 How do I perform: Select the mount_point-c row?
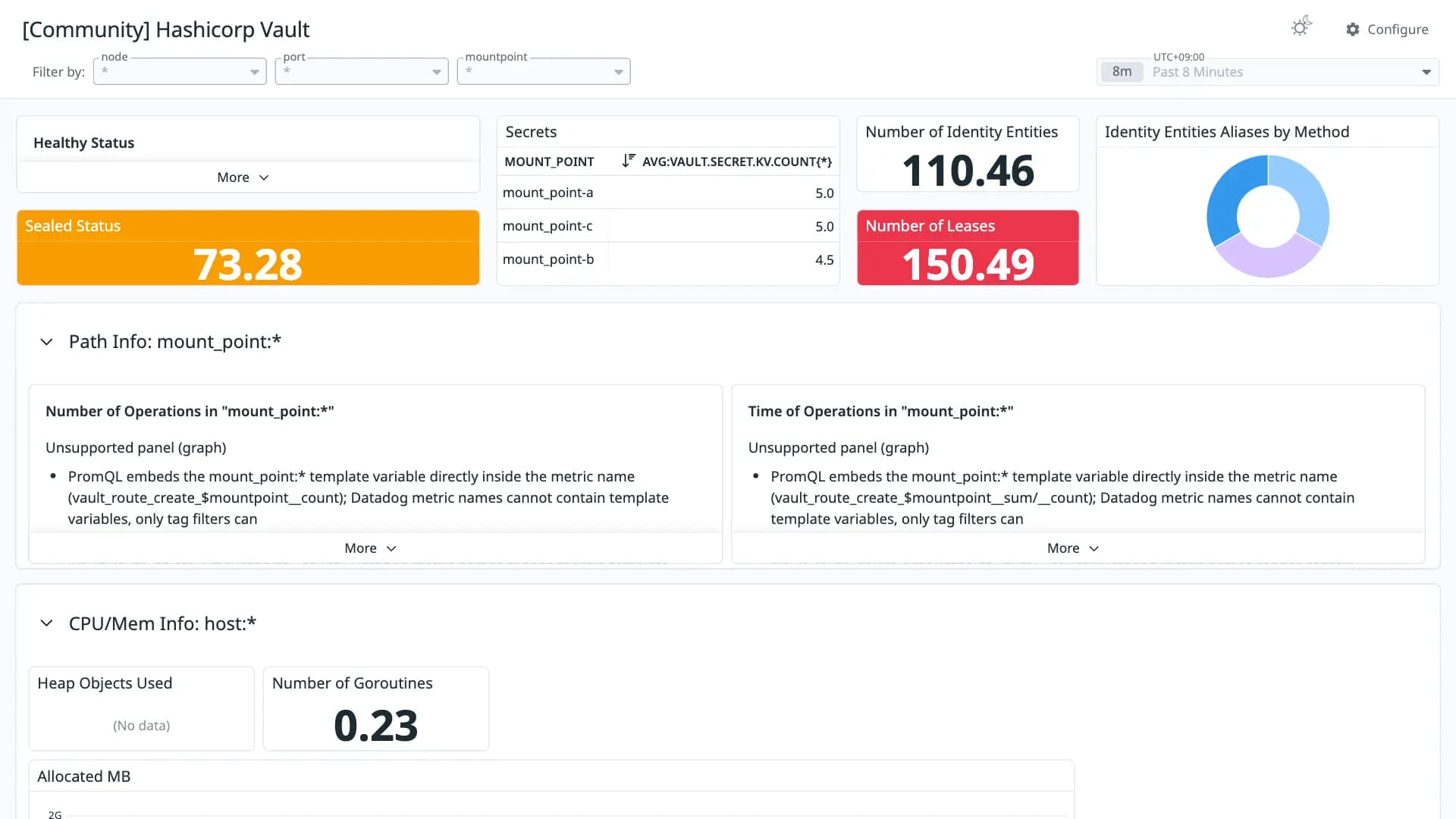pyautogui.click(x=668, y=226)
